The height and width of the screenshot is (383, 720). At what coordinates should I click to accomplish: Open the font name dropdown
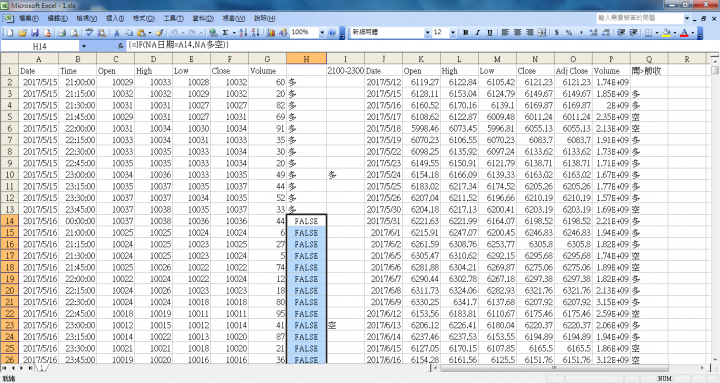tap(428, 33)
